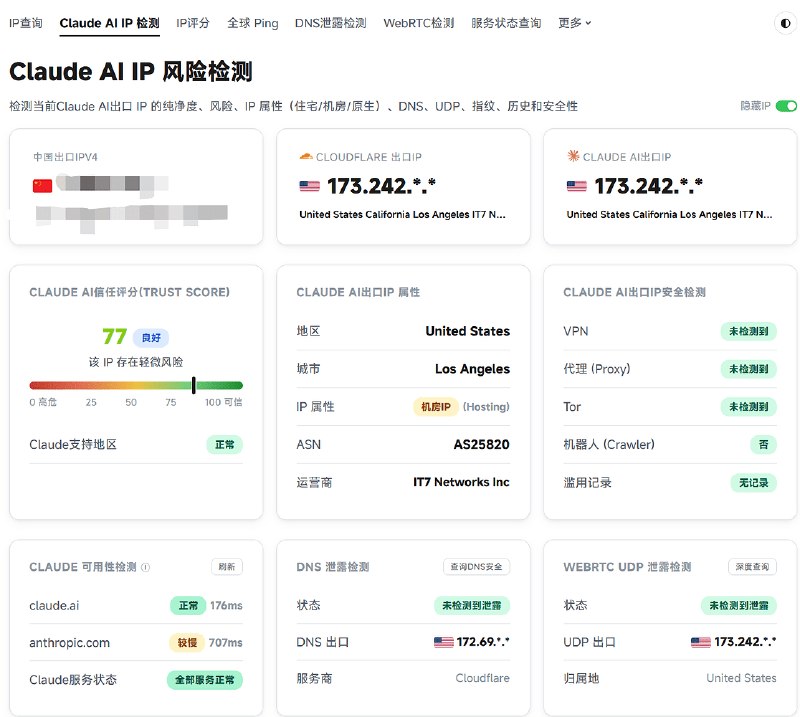
Task: Click the US flag in Cloudflare card
Action: point(309,186)
